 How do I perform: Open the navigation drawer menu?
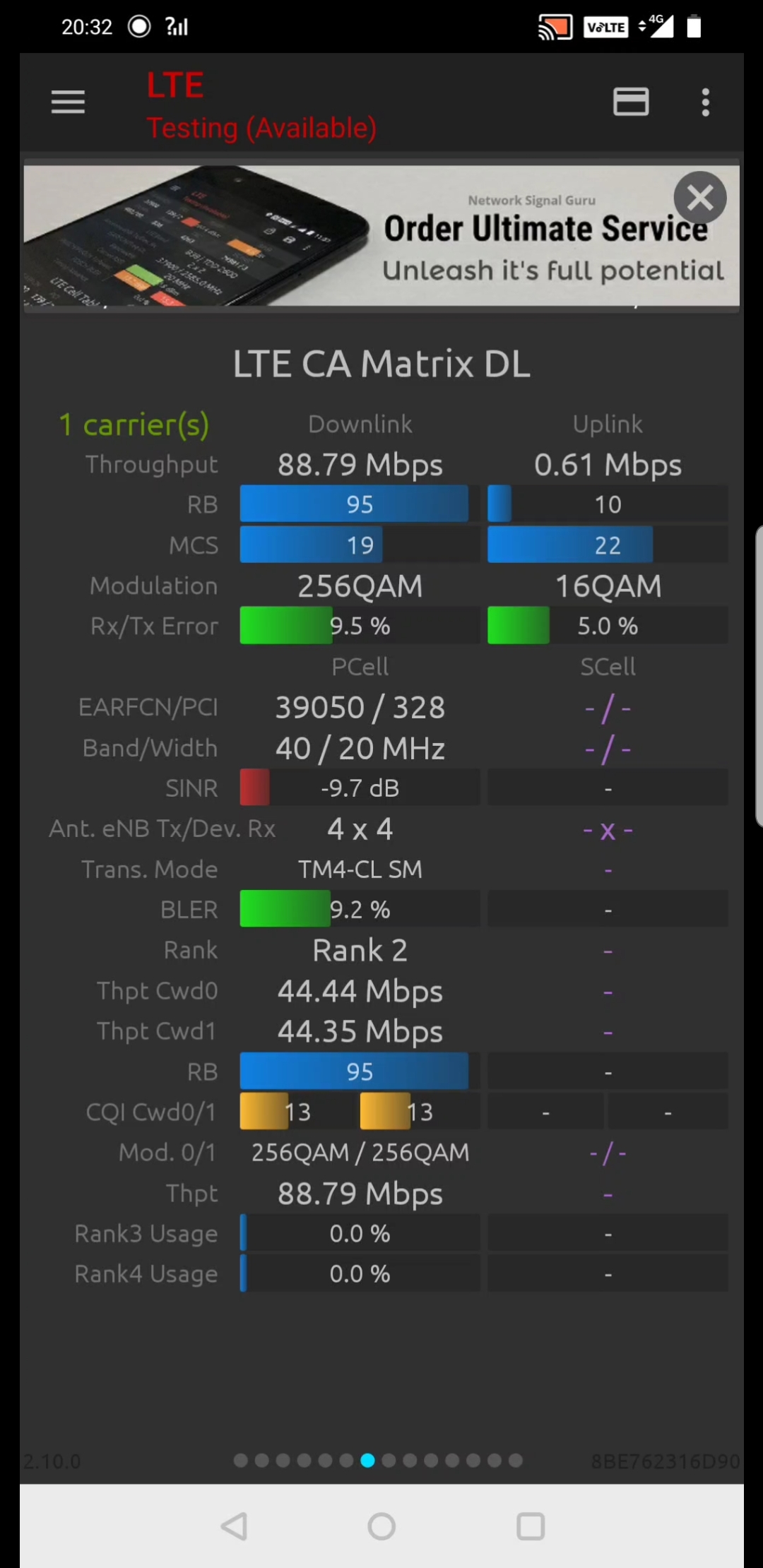click(67, 102)
